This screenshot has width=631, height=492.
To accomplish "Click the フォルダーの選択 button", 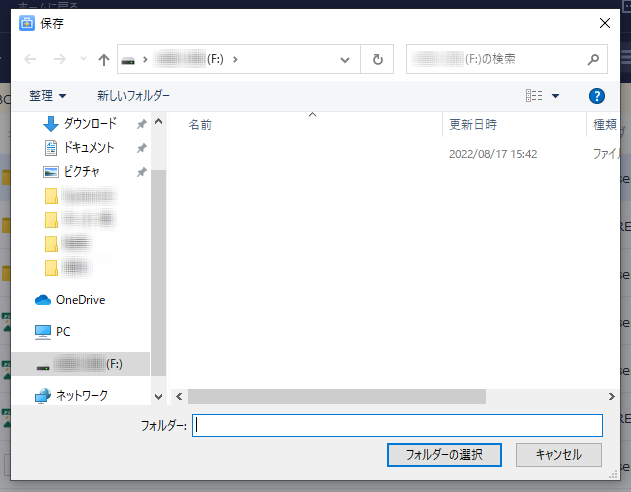I will [x=443, y=454].
